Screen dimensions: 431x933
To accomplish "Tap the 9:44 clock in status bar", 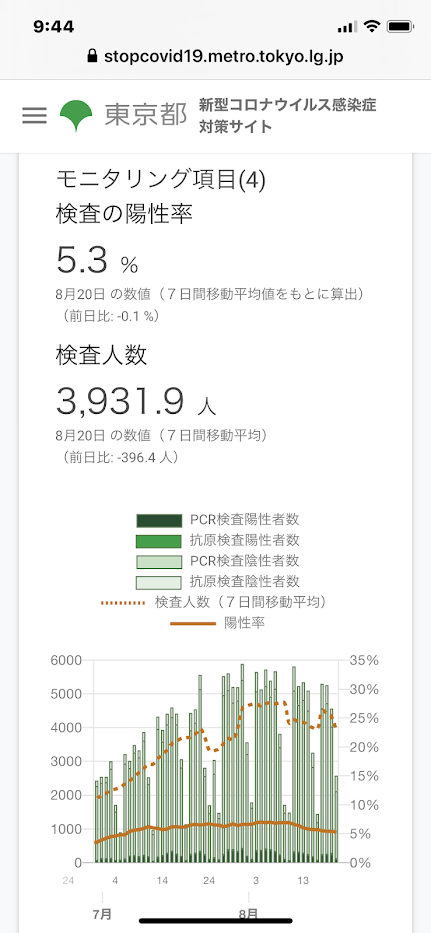I will (54, 26).
